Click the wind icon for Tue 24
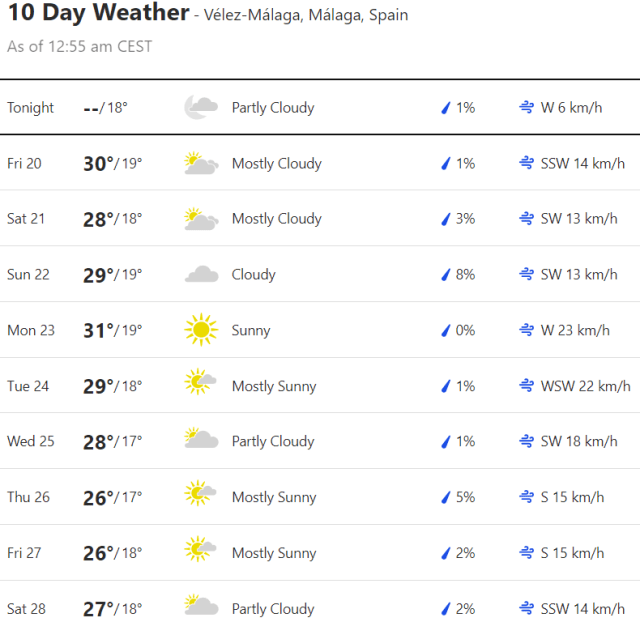Screen dimensions: 640x622 tap(526, 386)
